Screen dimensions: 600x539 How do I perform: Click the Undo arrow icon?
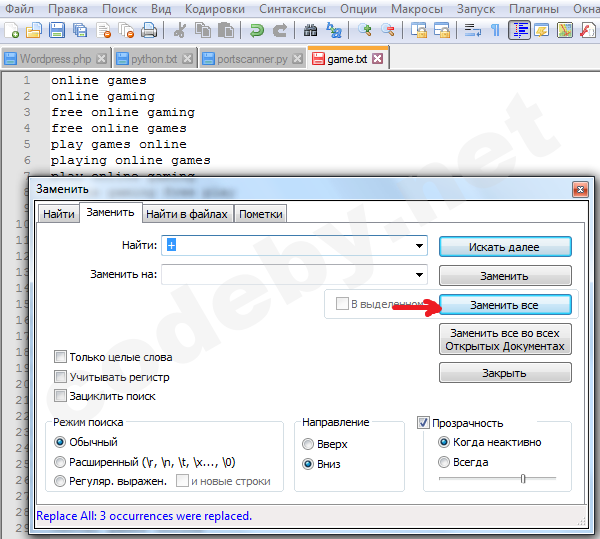257,30
